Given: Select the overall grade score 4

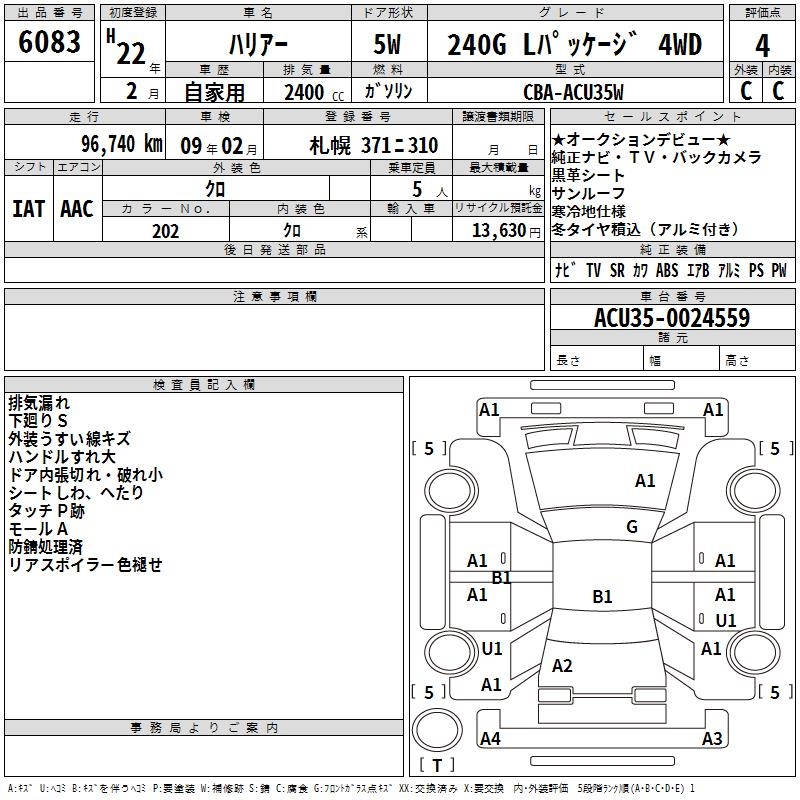Looking at the screenshot, I should coord(762,45).
